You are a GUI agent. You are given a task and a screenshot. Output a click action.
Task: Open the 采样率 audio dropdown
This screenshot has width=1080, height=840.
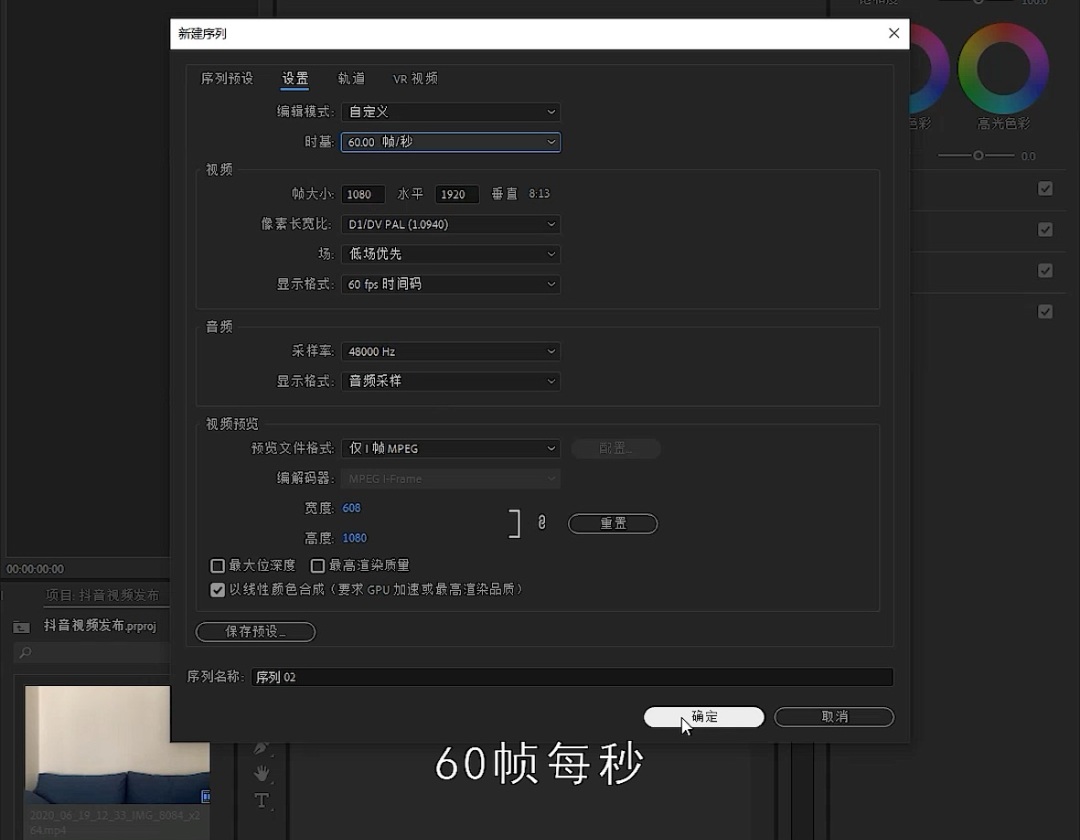450,351
